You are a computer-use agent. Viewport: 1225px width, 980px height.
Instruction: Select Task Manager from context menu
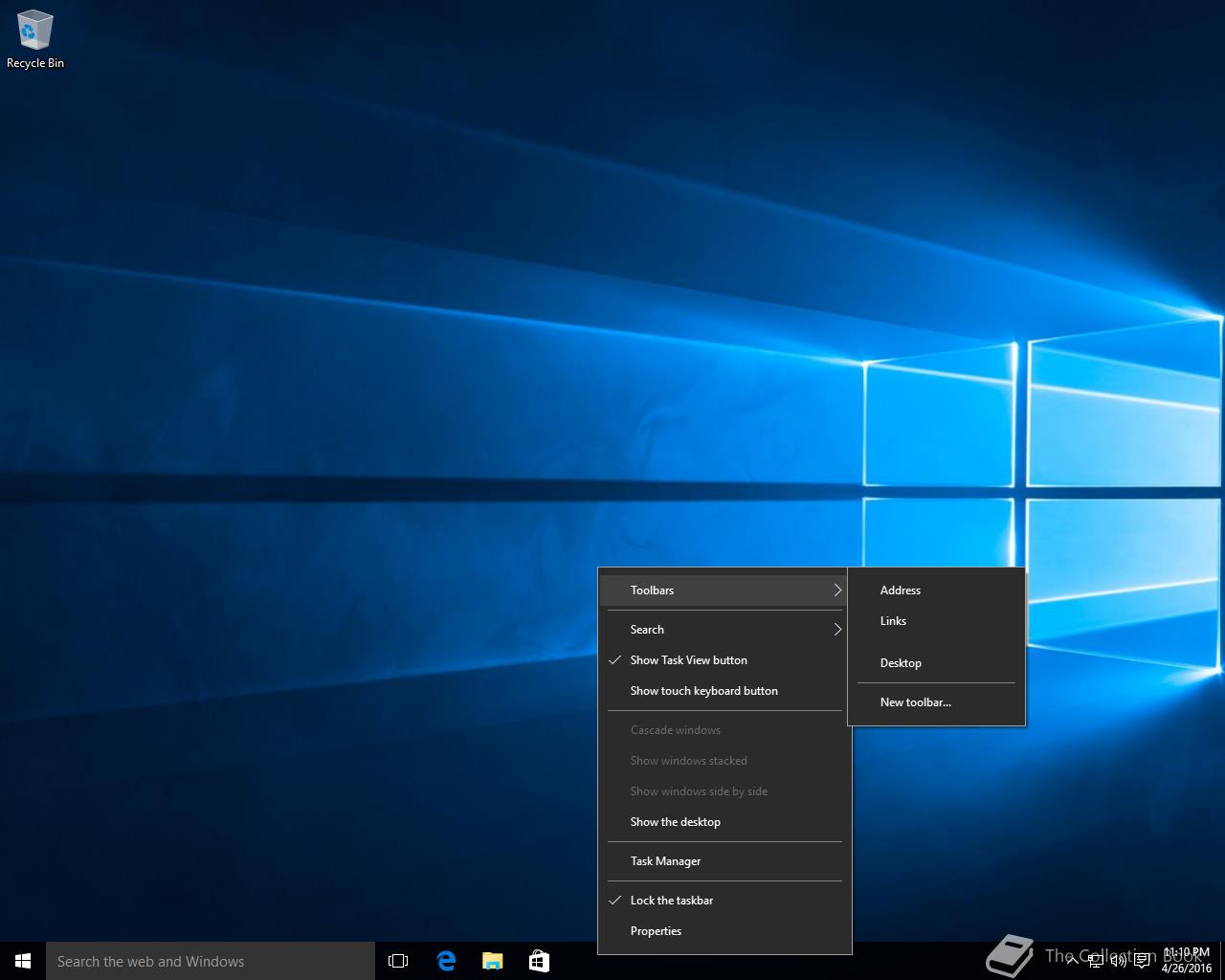[665, 861]
